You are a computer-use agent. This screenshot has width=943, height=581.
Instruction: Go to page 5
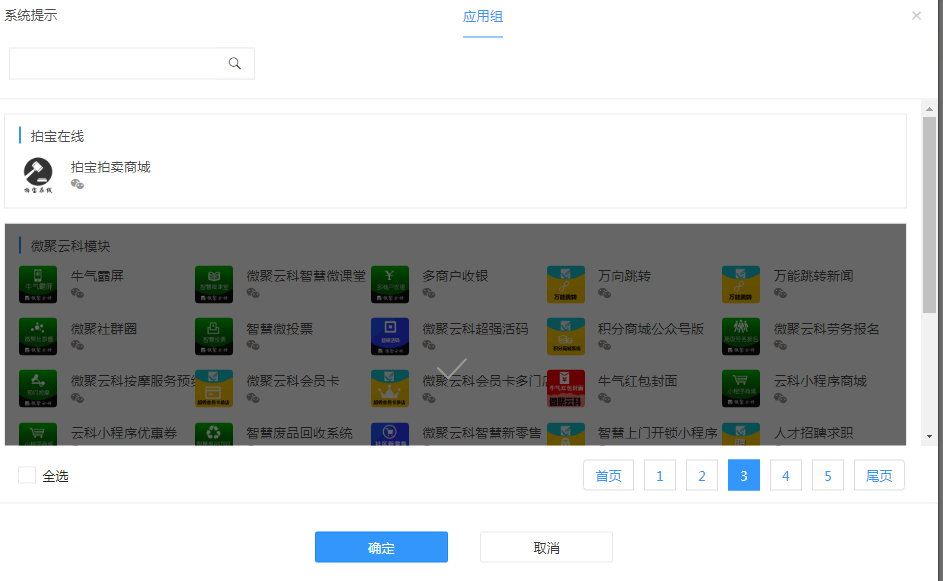[x=828, y=475]
